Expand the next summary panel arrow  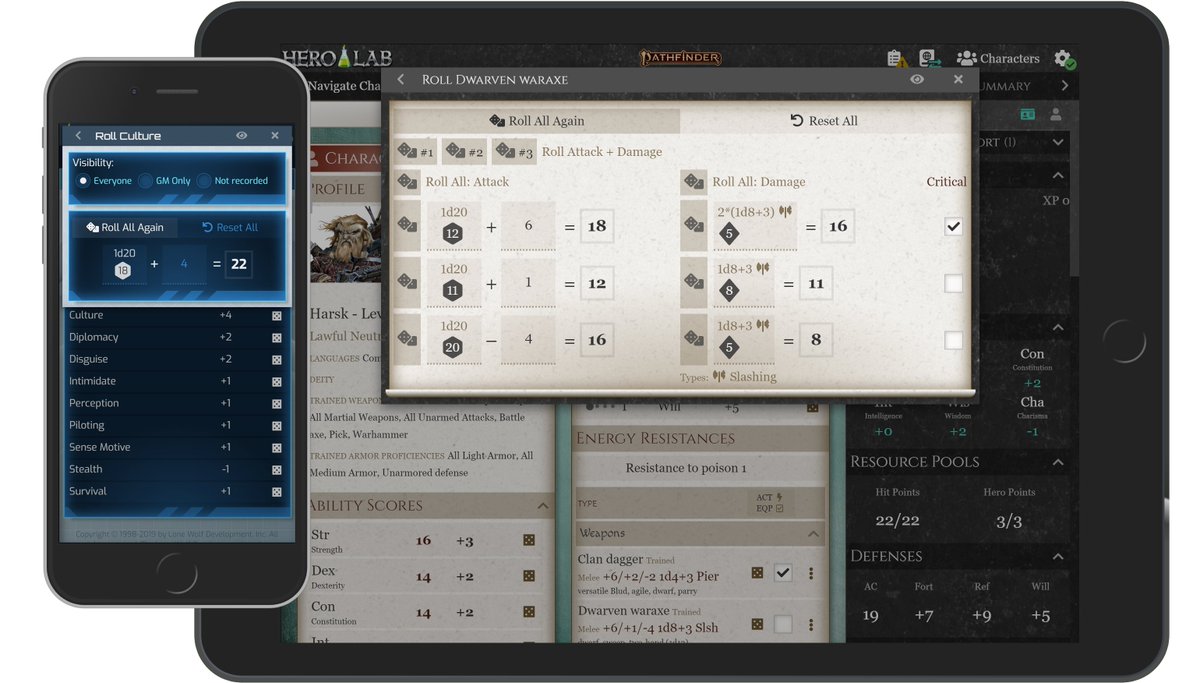(x=1064, y=86)
